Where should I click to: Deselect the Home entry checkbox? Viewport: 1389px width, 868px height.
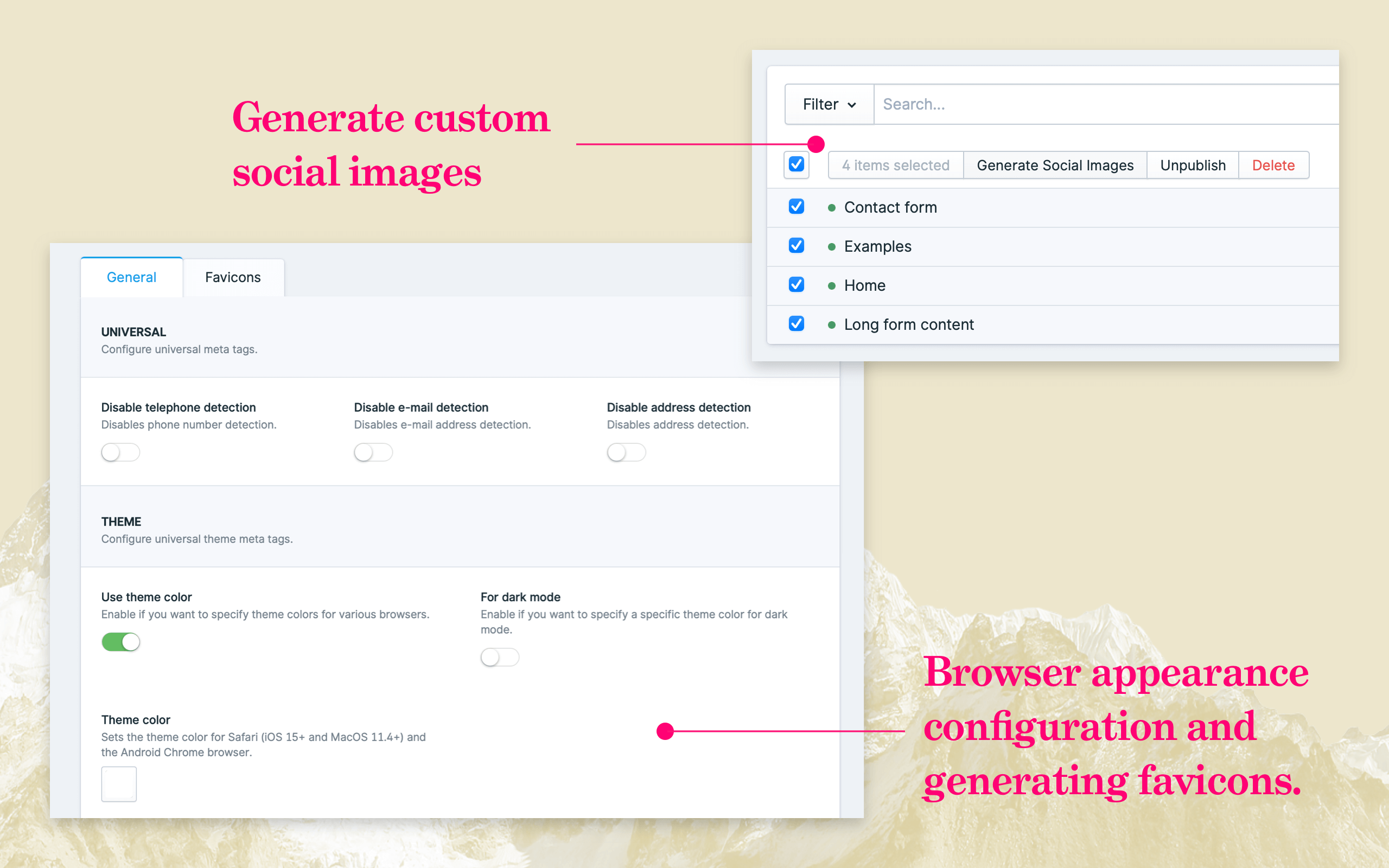(796, 285)
